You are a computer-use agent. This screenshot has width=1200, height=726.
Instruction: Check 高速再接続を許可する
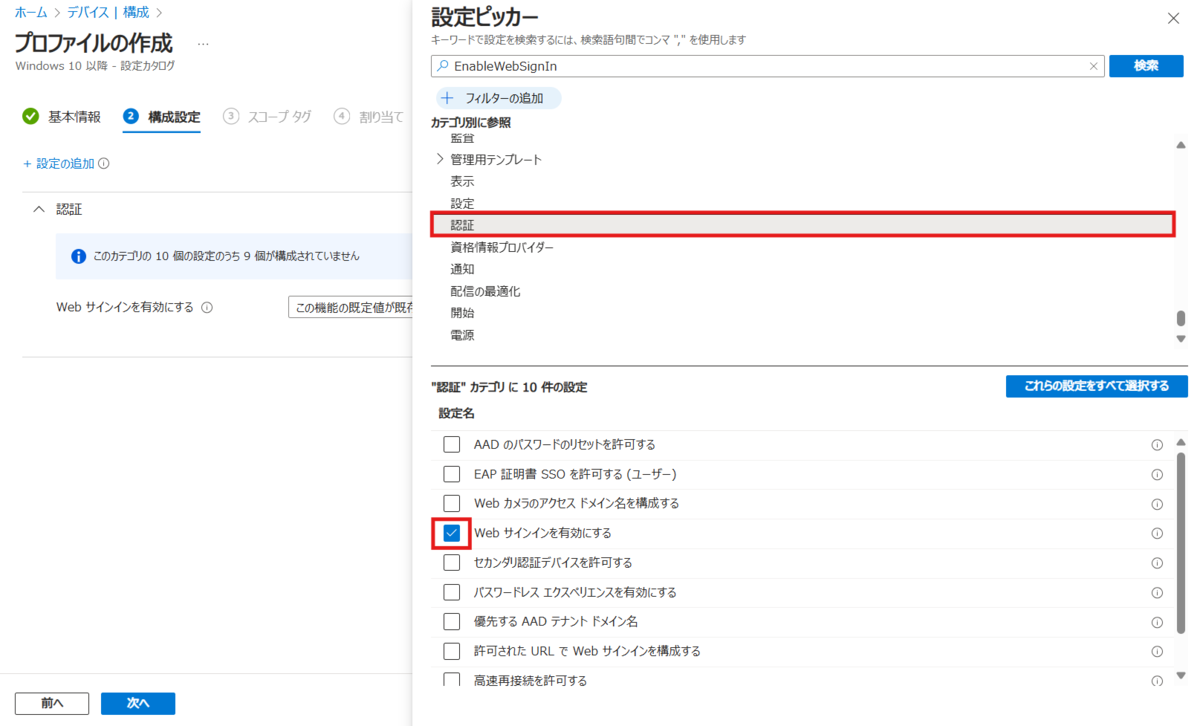(452, 680)
